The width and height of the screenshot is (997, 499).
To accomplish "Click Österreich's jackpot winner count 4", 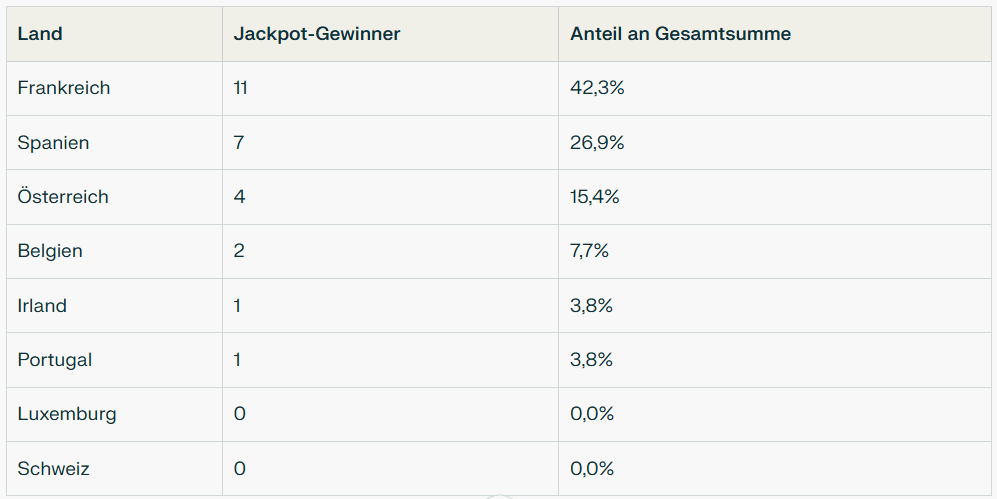I will click(x=239, y=197).
